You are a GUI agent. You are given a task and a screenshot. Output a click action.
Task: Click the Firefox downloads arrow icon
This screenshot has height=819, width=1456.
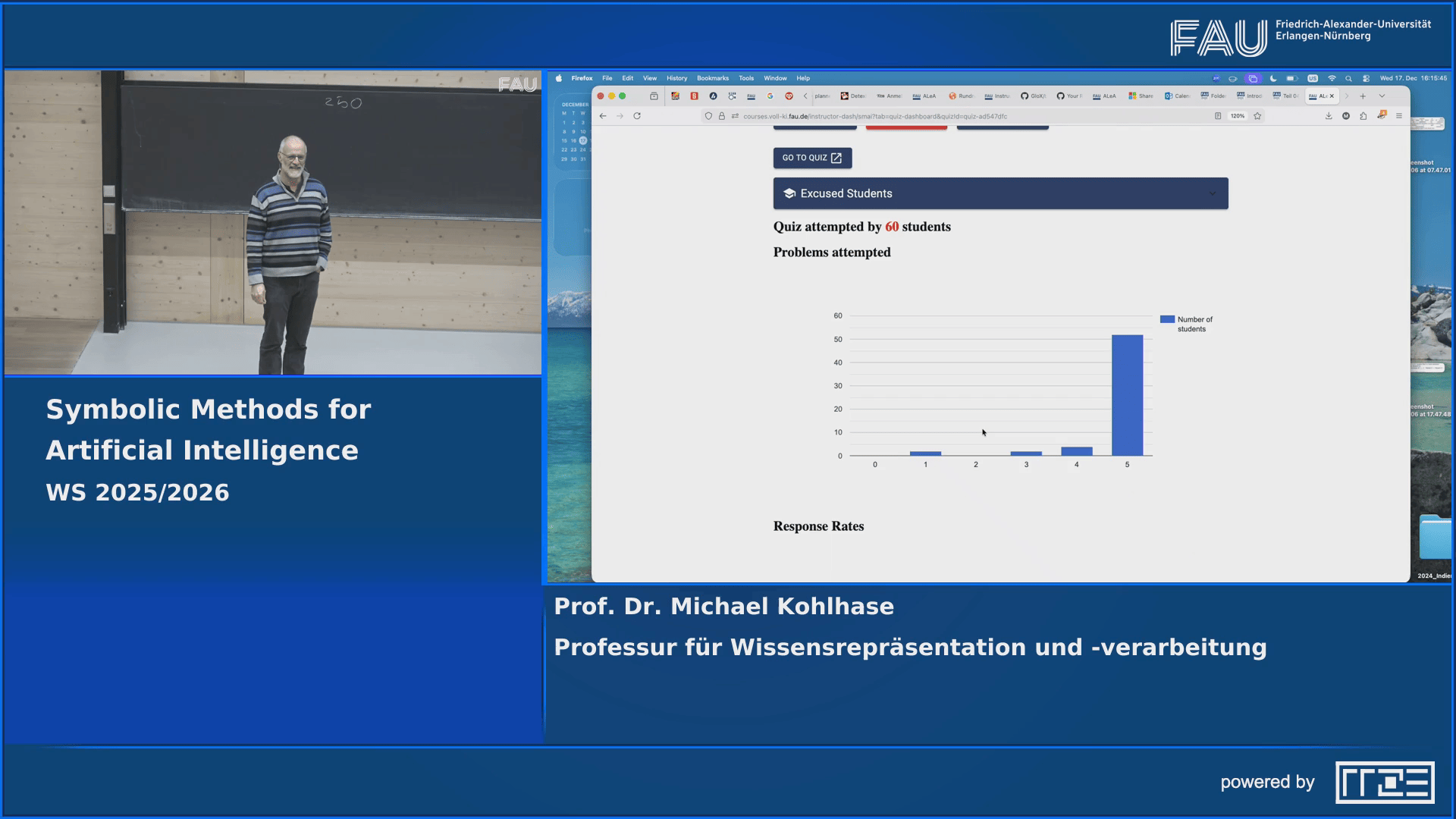[1329, 116]
